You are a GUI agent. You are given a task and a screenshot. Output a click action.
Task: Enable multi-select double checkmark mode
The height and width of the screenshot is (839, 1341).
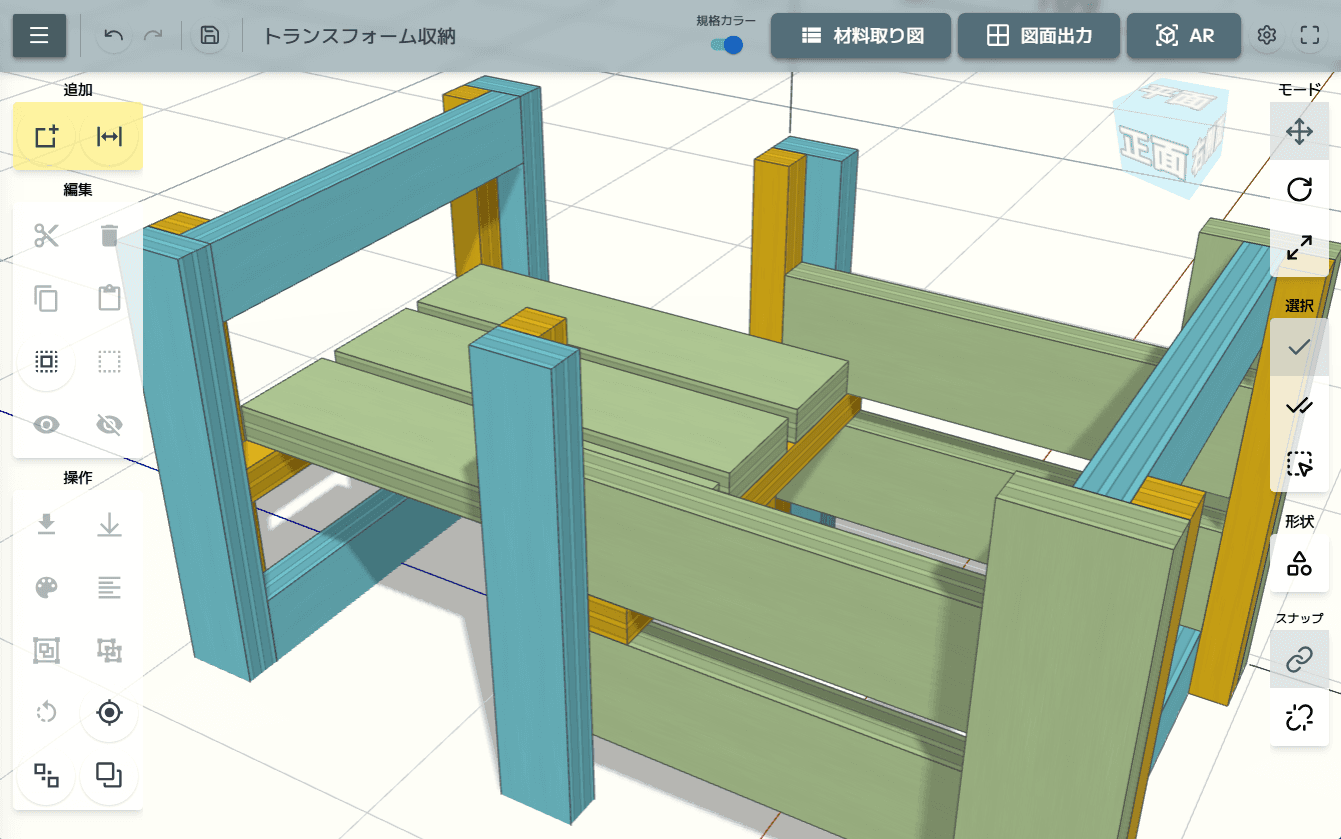point(1299,405)
